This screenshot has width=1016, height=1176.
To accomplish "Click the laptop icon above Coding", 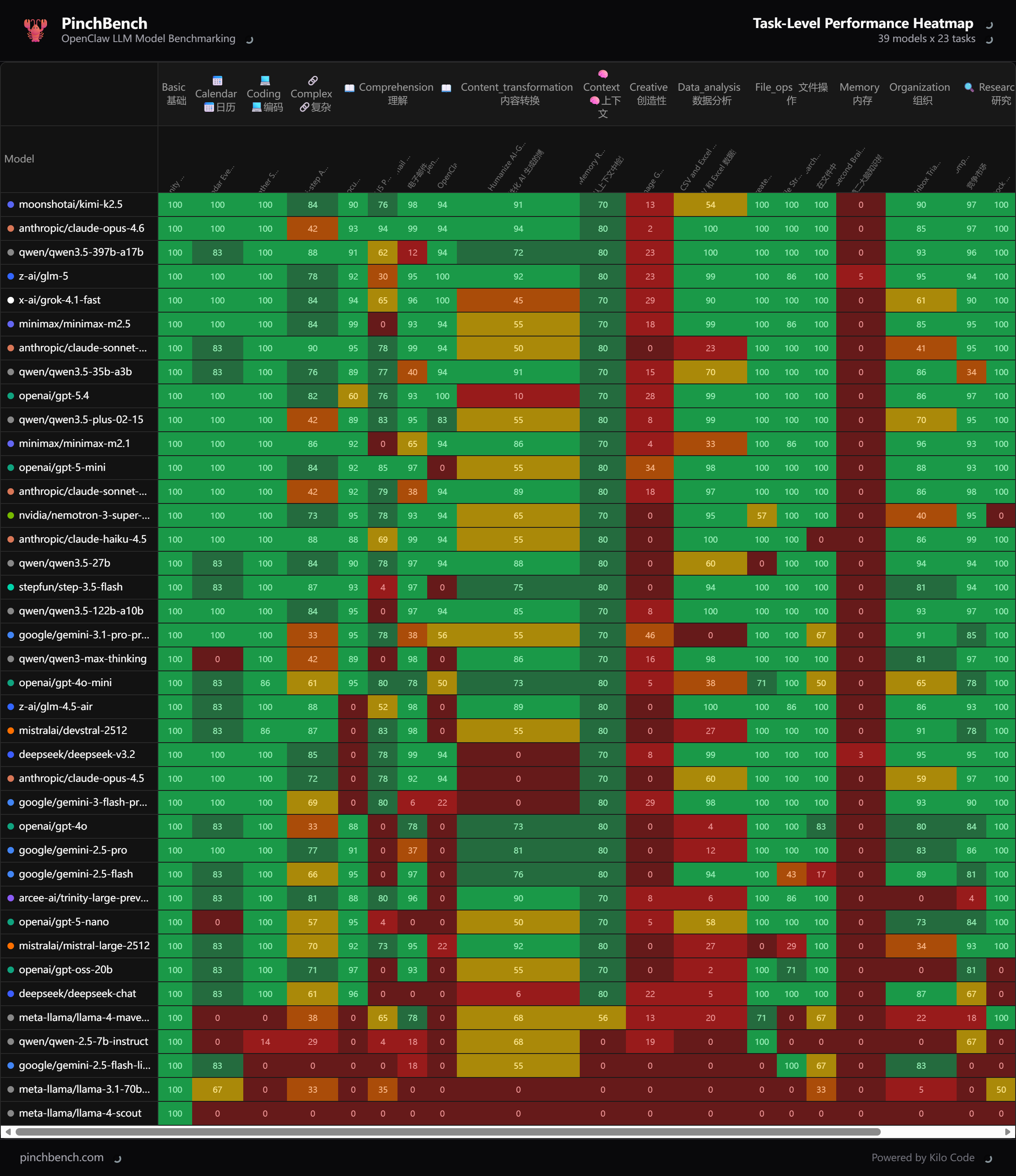I will [x=264, y=80].
